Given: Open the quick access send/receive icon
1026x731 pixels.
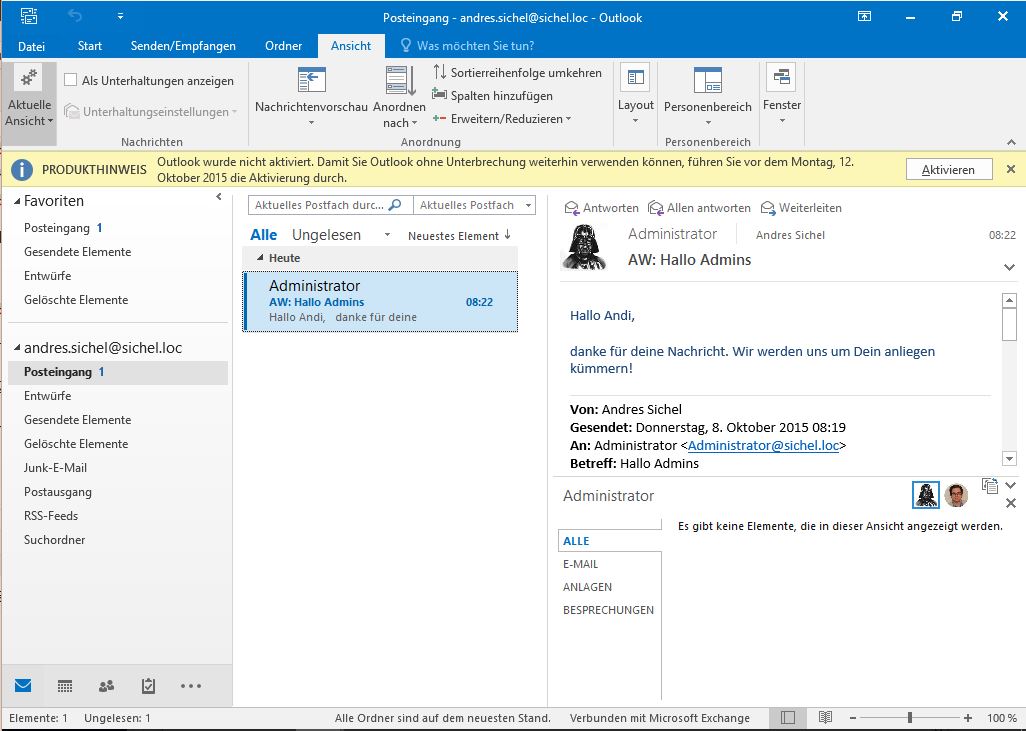Looking at the screenshot, I should click(29, 16).
